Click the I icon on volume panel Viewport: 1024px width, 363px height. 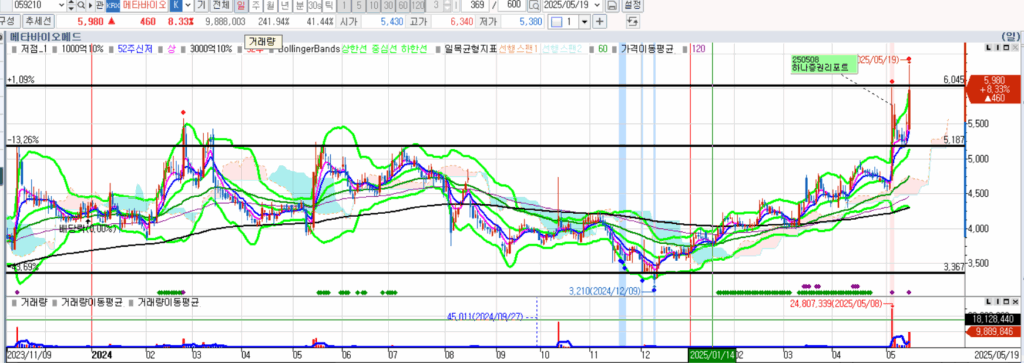click(x=998, y=301)
